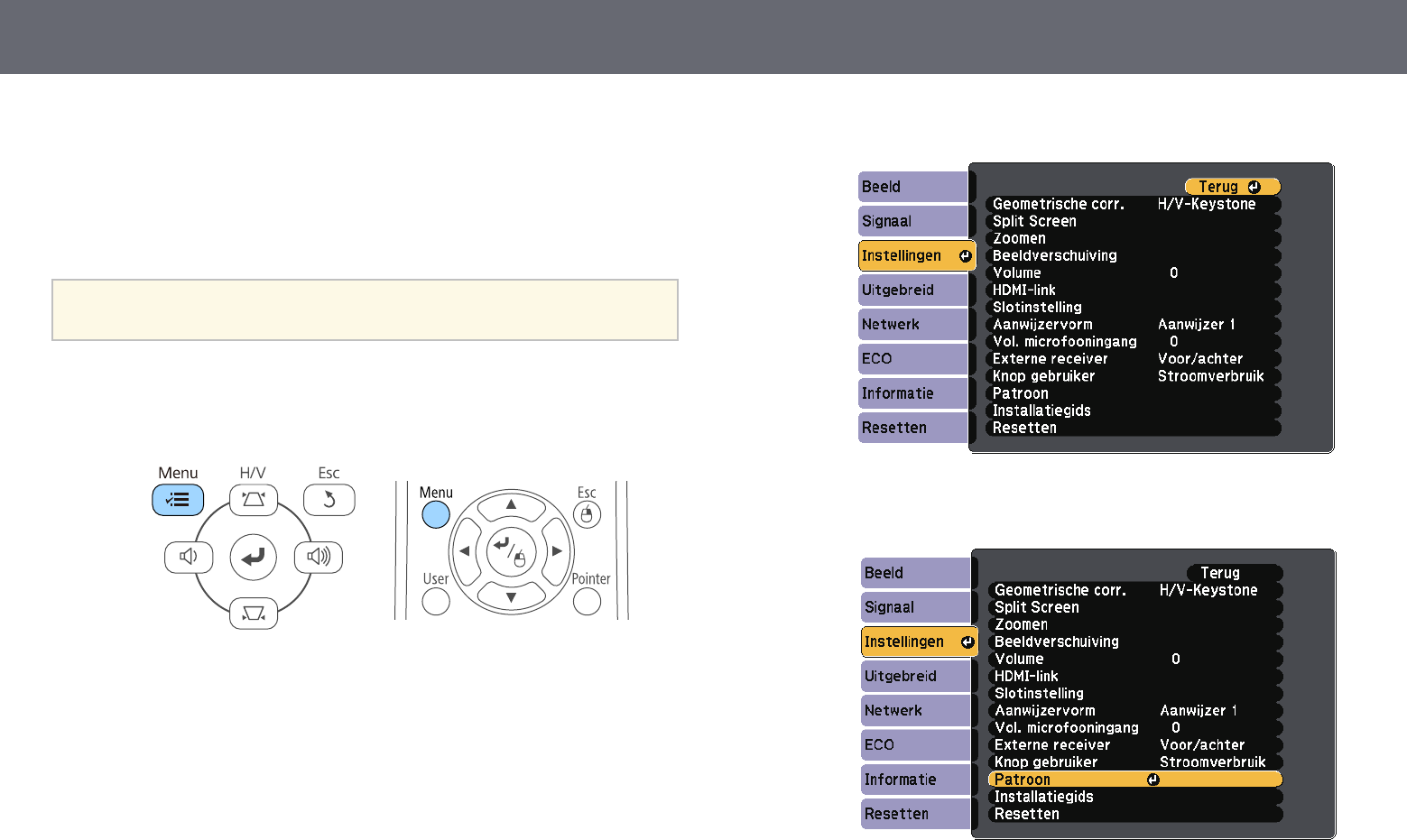Select Resetten list row in menu with Terug highlighted
The image size is (1407, 840).
[1134, 428]
